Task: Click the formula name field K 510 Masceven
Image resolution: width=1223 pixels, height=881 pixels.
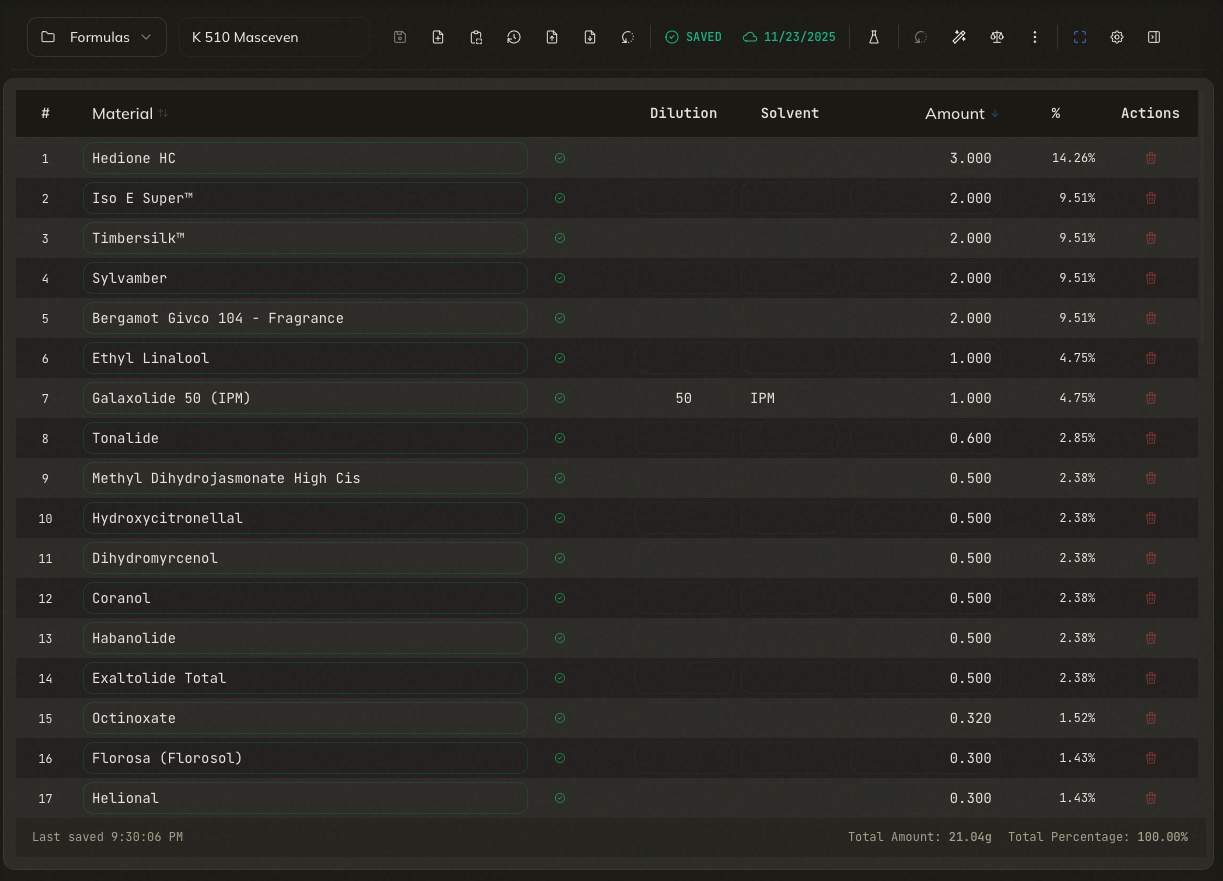Action: [x=274, y=37]
